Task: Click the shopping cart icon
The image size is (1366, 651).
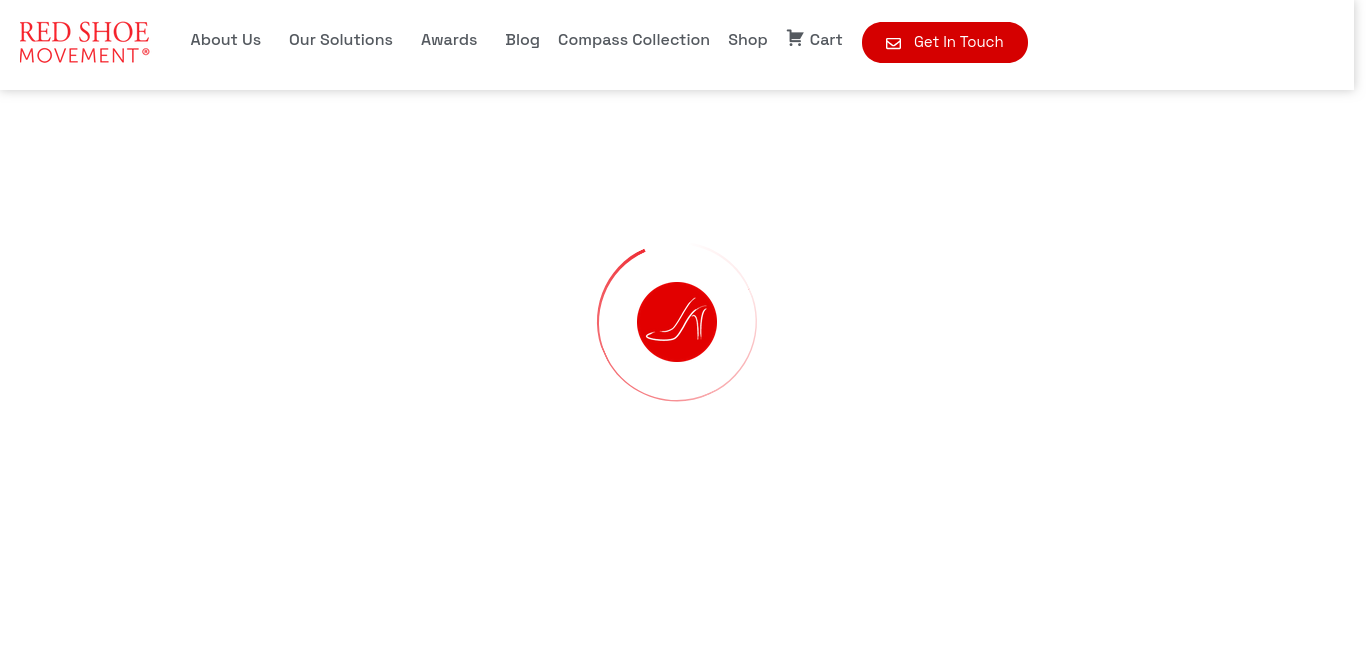Action: (x=795, y=38)
